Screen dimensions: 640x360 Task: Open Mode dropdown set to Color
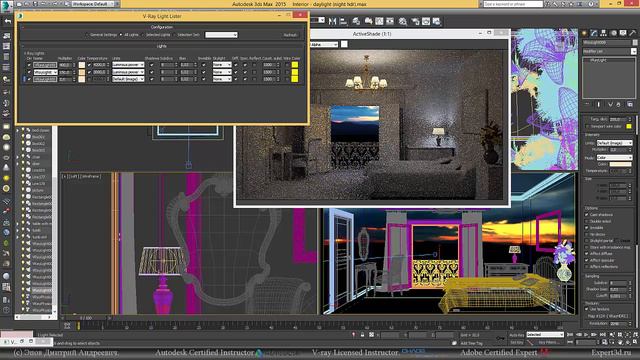[x=614, y=157]
